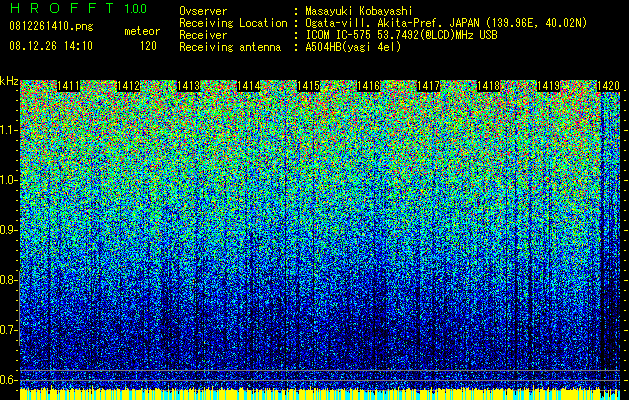Screen dimensions: 629x400
Task: Click the 1414 time marker
Action: [x=248, y=86]
